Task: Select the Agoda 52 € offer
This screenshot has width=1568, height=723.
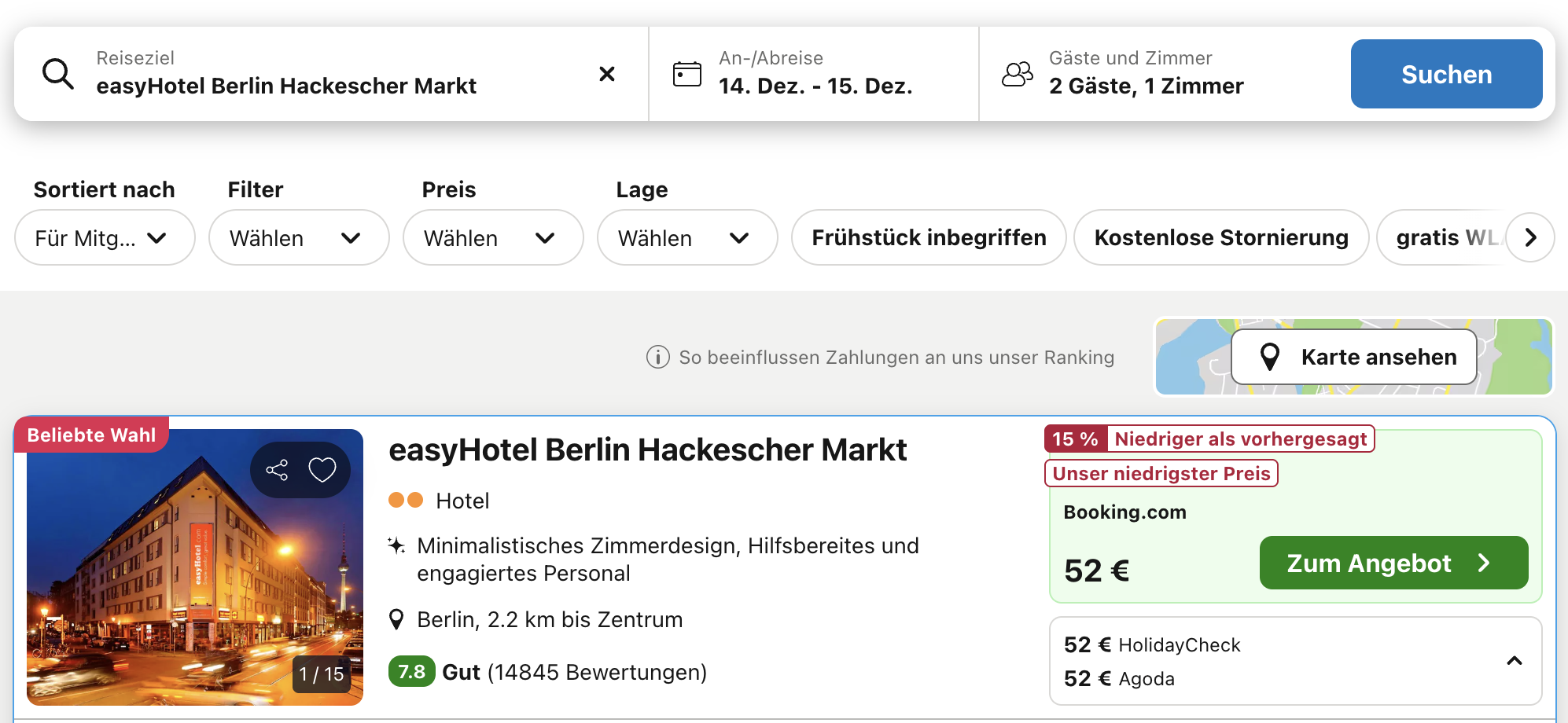Action: tap(1119, 679)
